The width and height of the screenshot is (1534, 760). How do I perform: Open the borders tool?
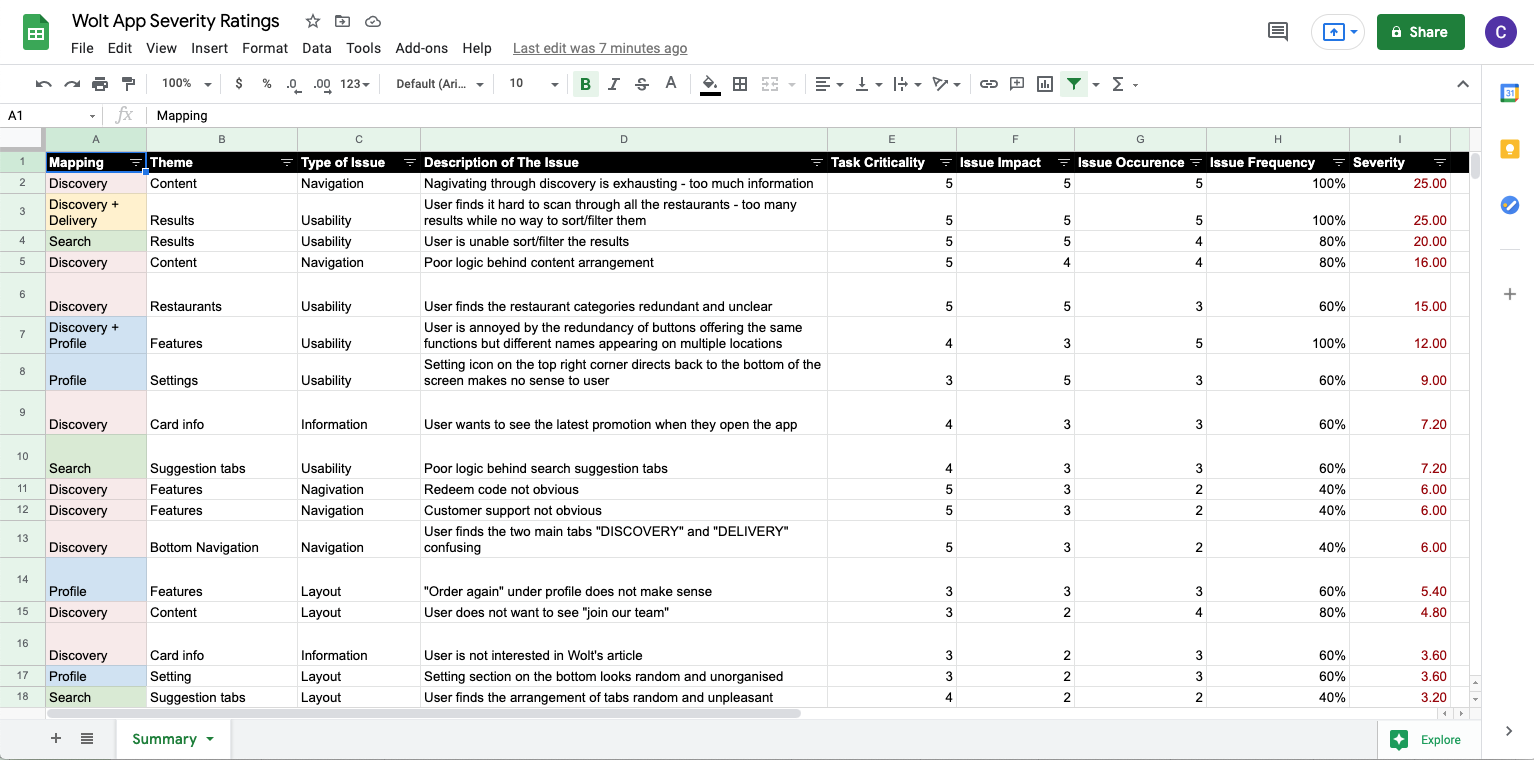pyautogui.click(x=740, y=84)
